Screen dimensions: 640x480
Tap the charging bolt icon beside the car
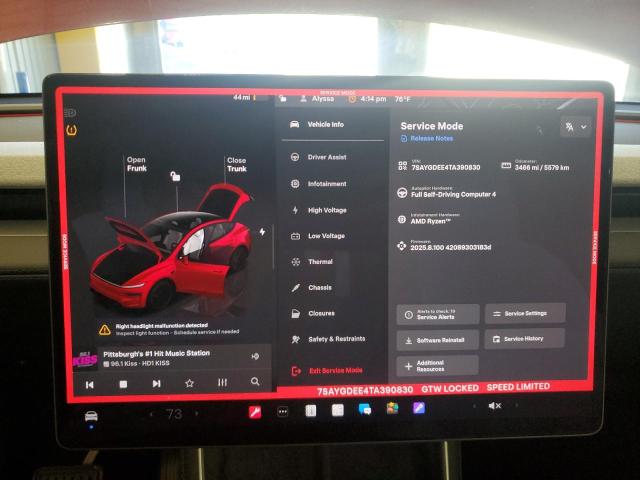(262, 231)
